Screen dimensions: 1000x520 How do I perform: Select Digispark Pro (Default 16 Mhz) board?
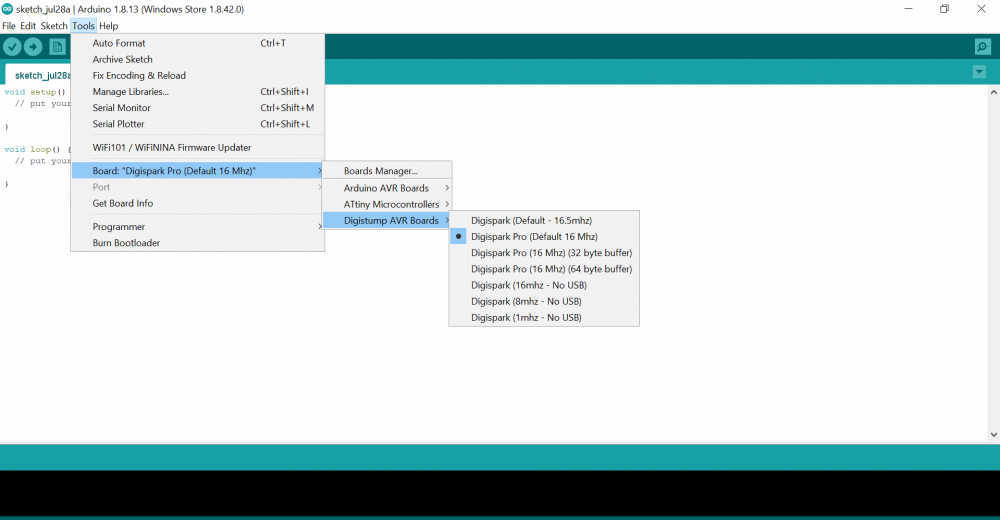(544, 237)
